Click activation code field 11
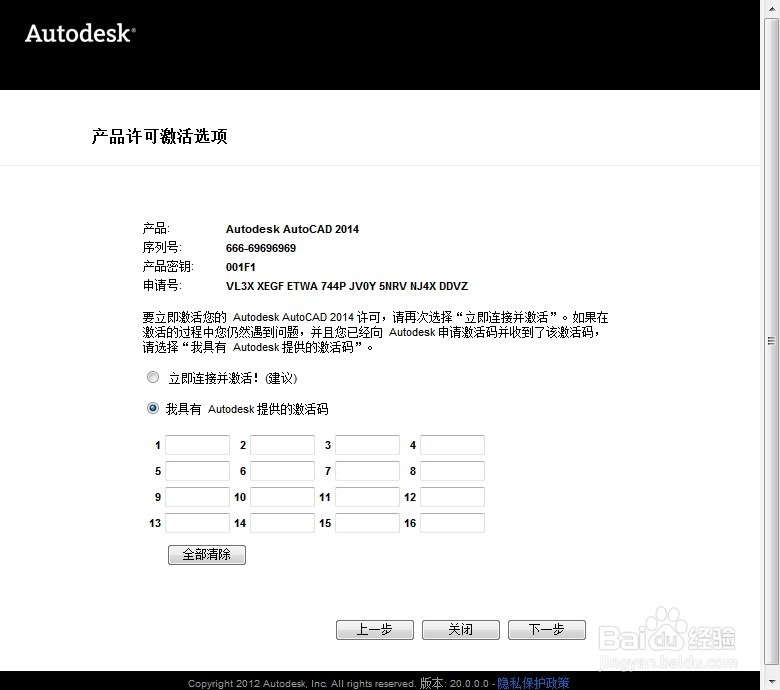The width and height of the screenshot is (780, 690). tap(368, 497)
